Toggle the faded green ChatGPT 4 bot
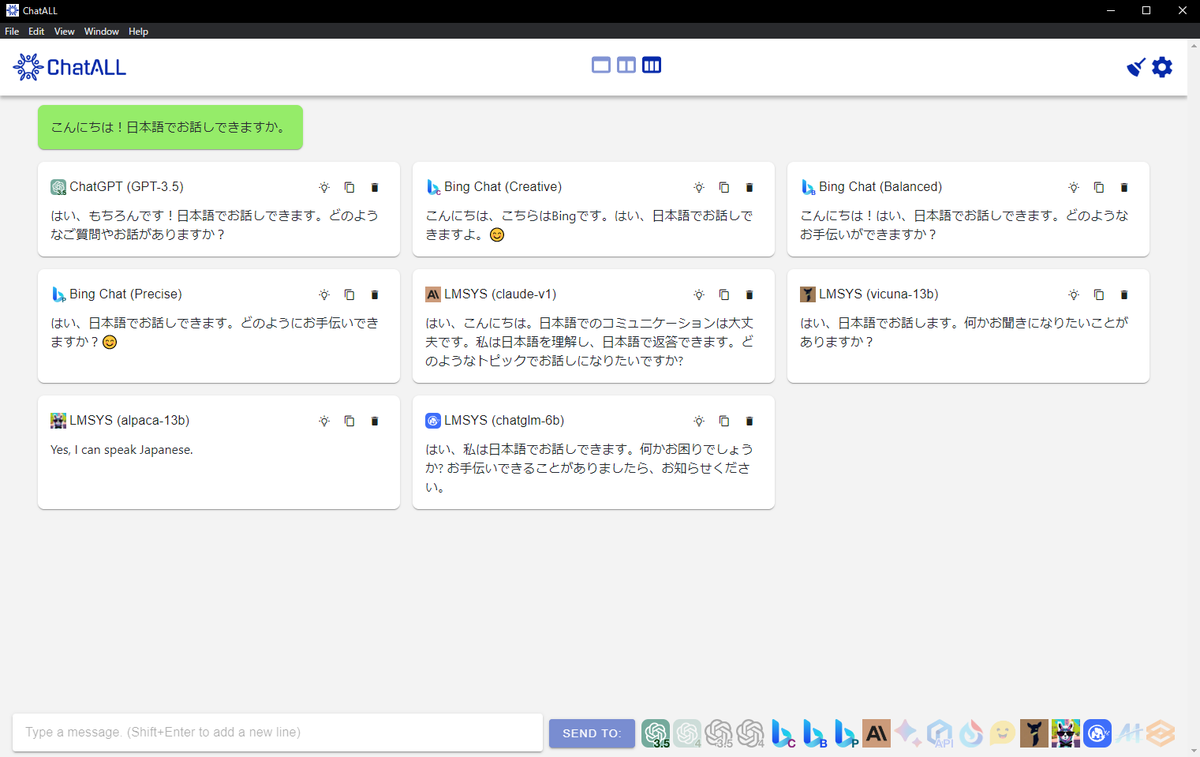1200x757 pixels. [x=687, y=733]
